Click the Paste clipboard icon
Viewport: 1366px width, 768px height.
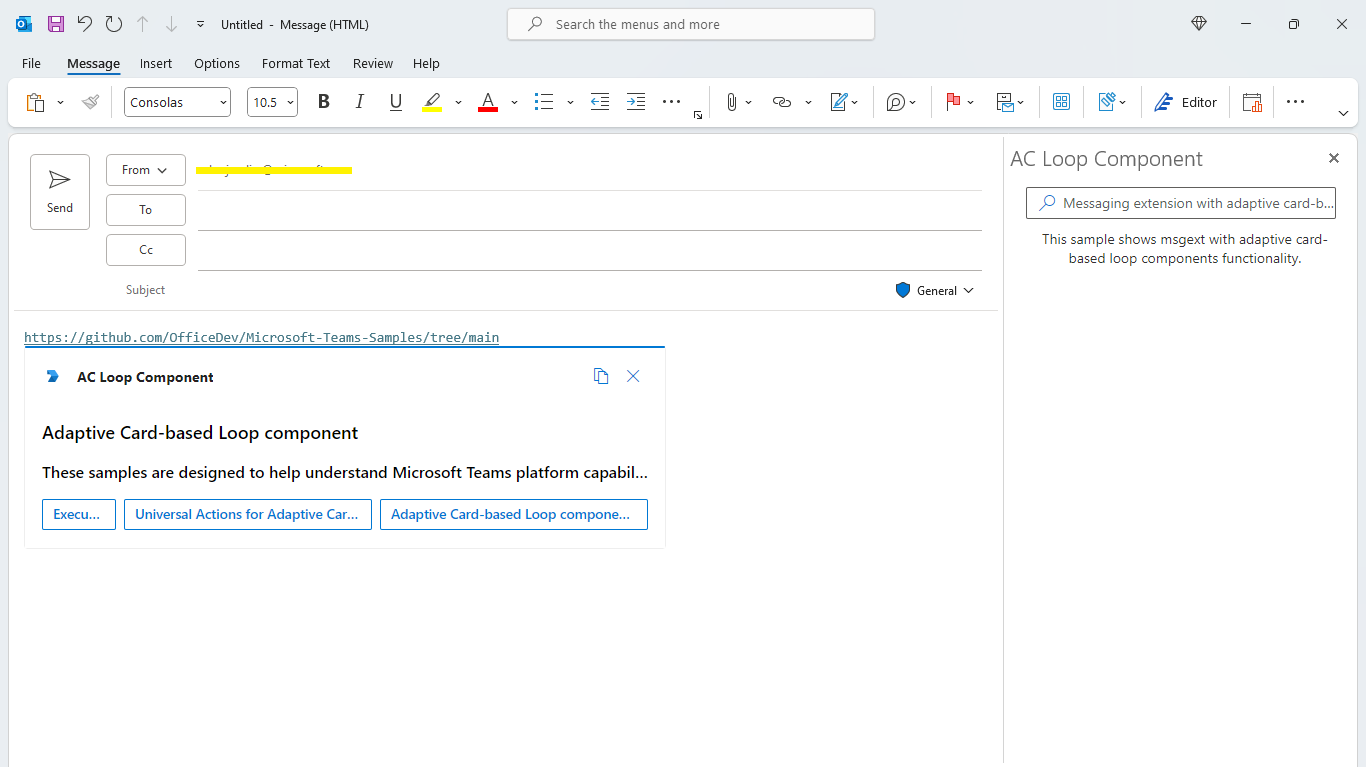pyautogui.click(x=36, y=102)
